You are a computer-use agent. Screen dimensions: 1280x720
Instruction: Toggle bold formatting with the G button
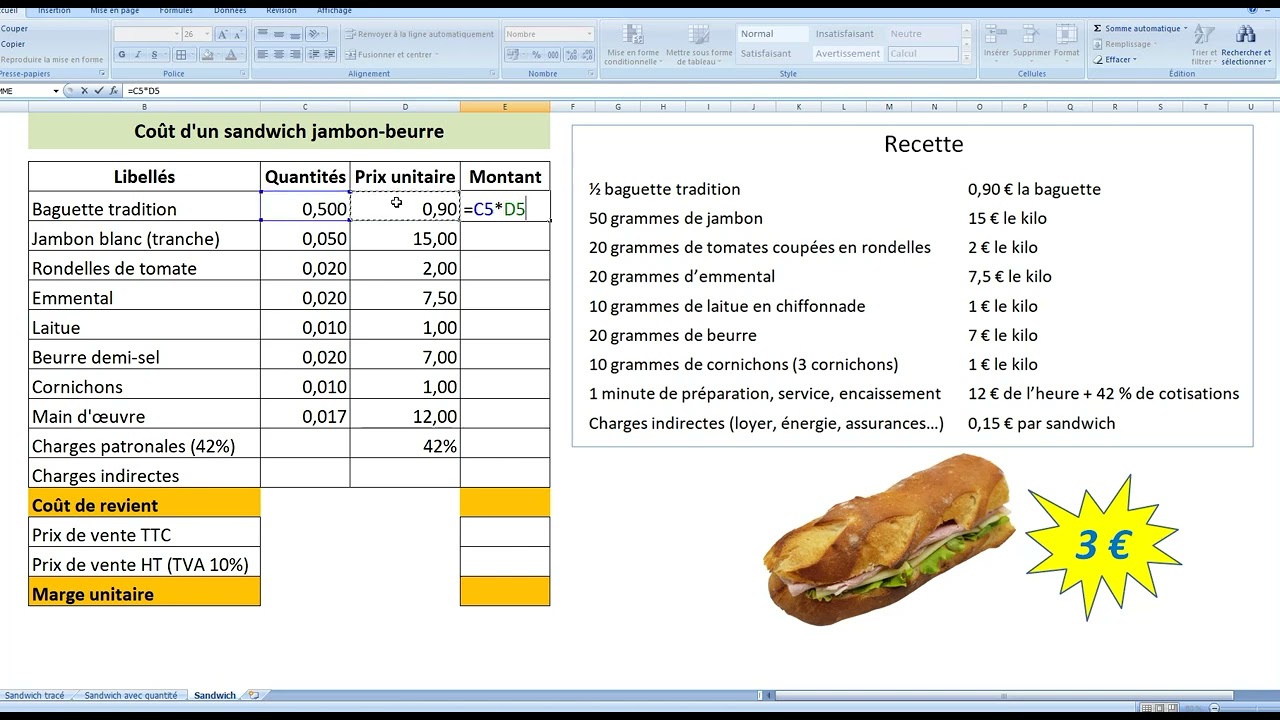(x=121, y=54)
